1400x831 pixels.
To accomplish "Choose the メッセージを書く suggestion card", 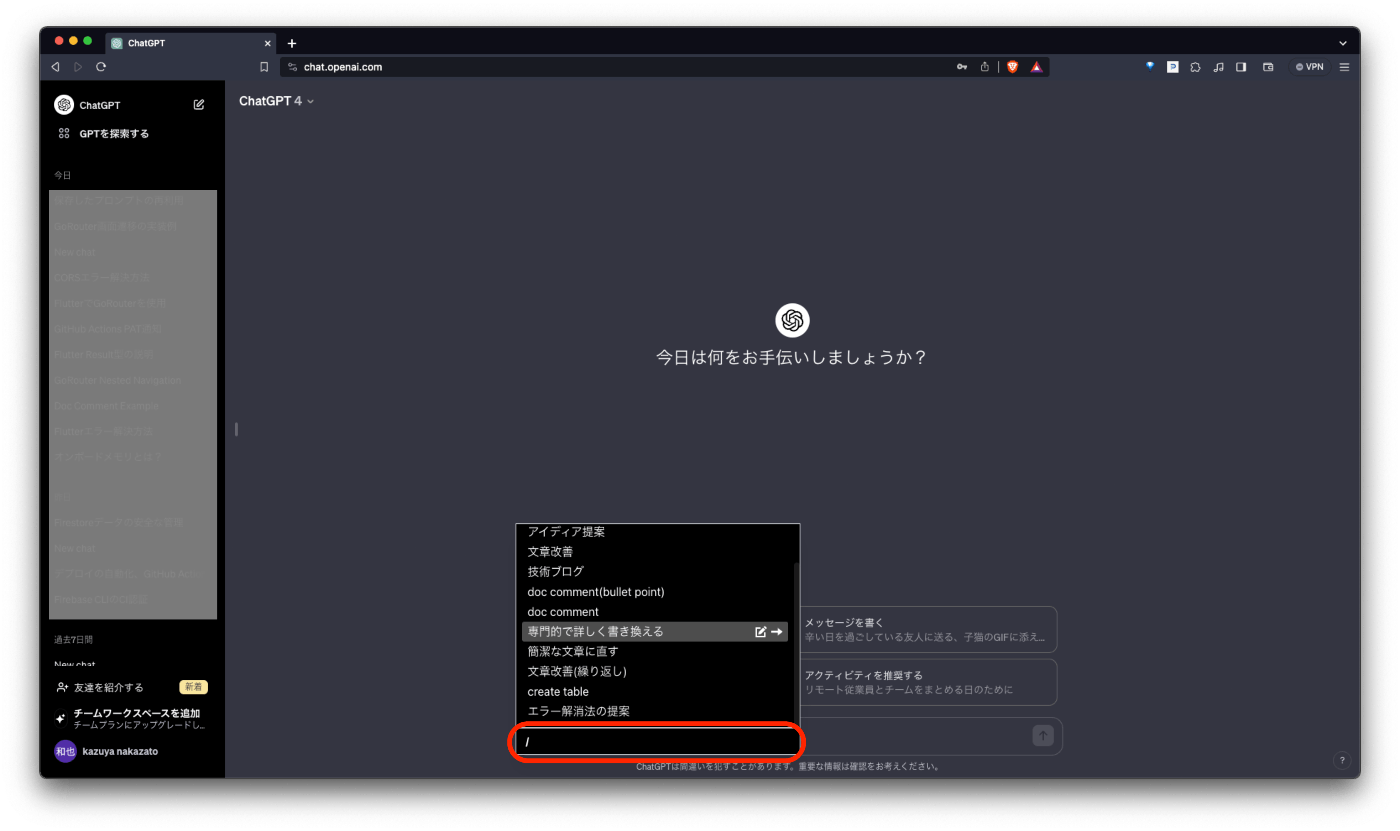I will [927, 629].
